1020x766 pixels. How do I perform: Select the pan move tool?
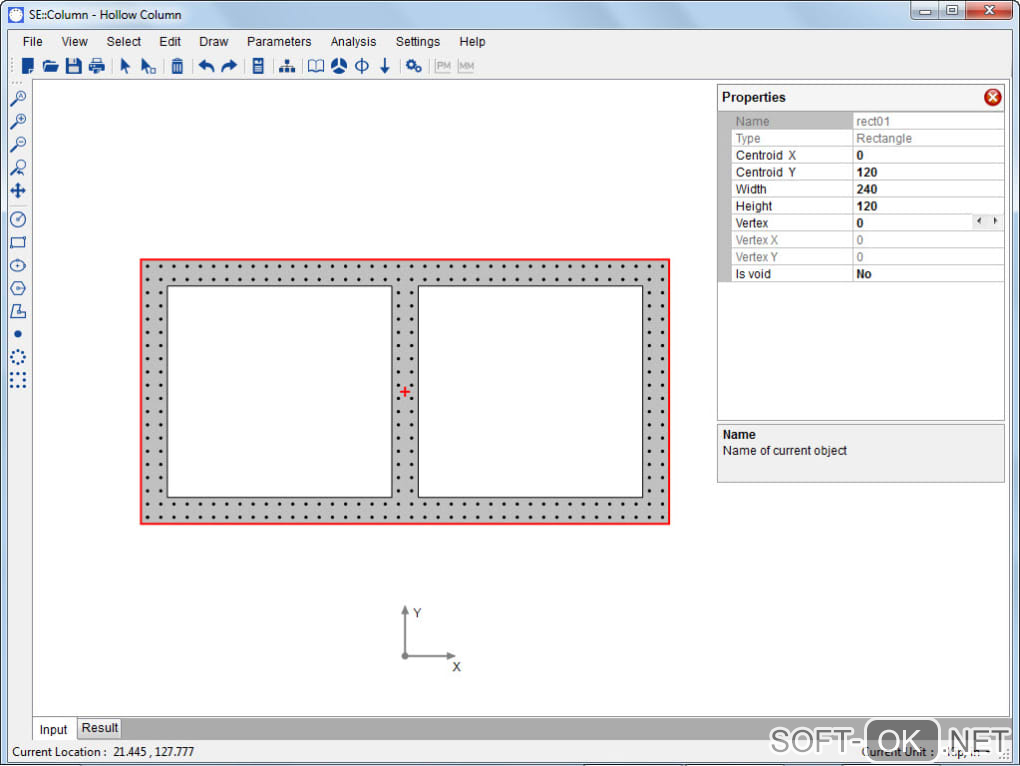point(18,191)
